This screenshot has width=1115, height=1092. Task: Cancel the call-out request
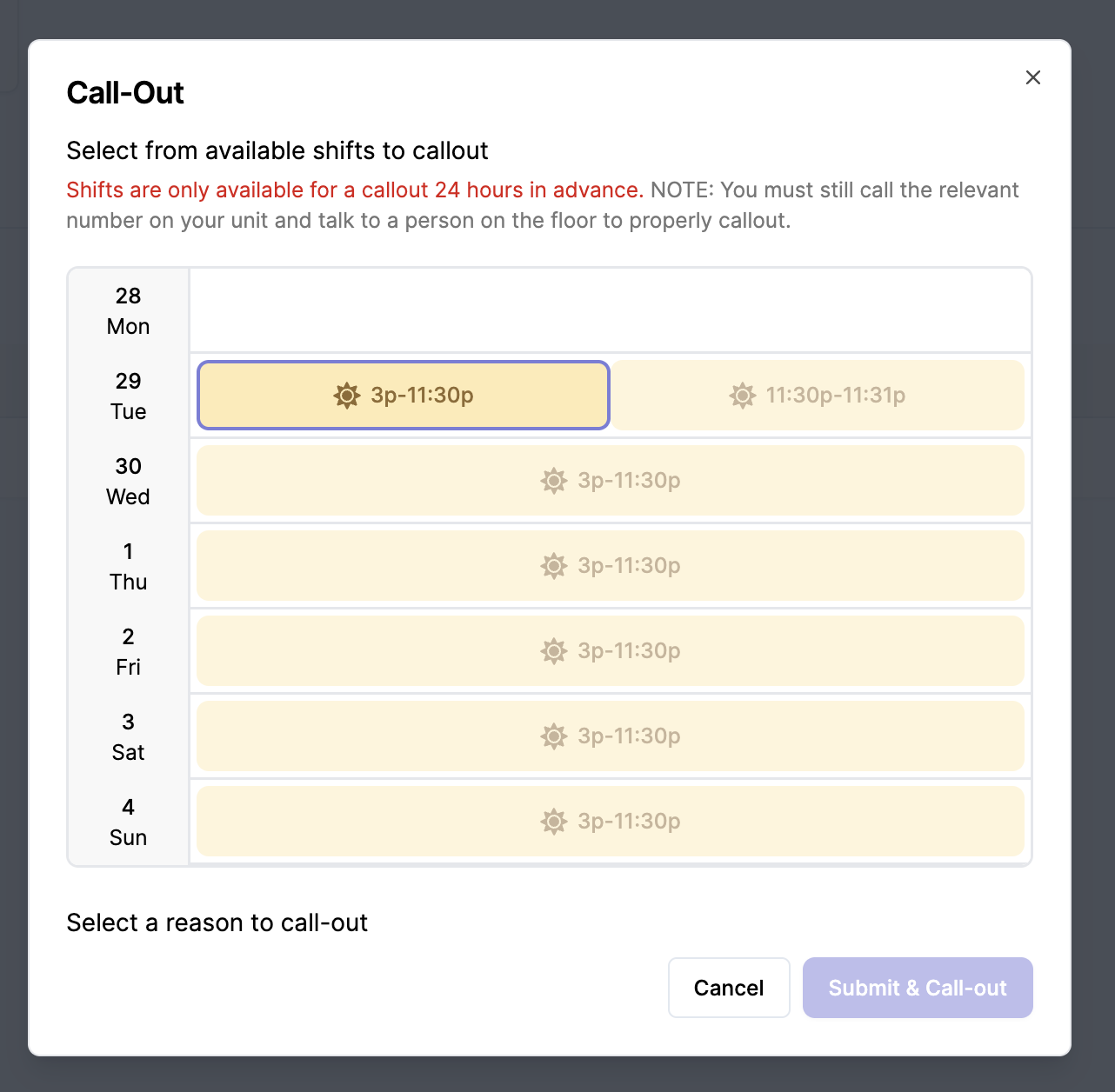pos(729,988)
